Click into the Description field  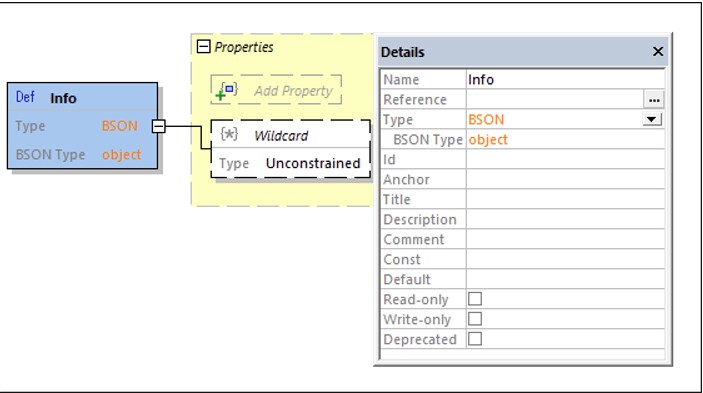click(x=565, y=219)
